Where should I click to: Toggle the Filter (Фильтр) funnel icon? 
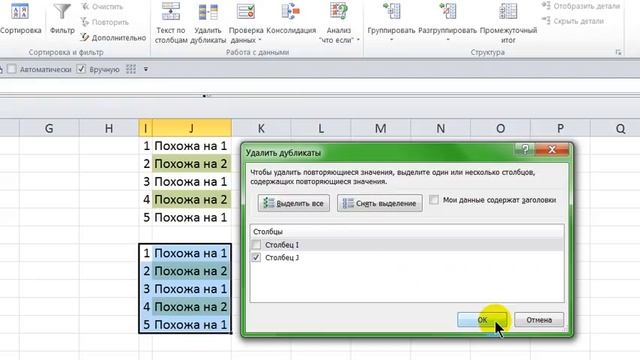click(62, 18)
